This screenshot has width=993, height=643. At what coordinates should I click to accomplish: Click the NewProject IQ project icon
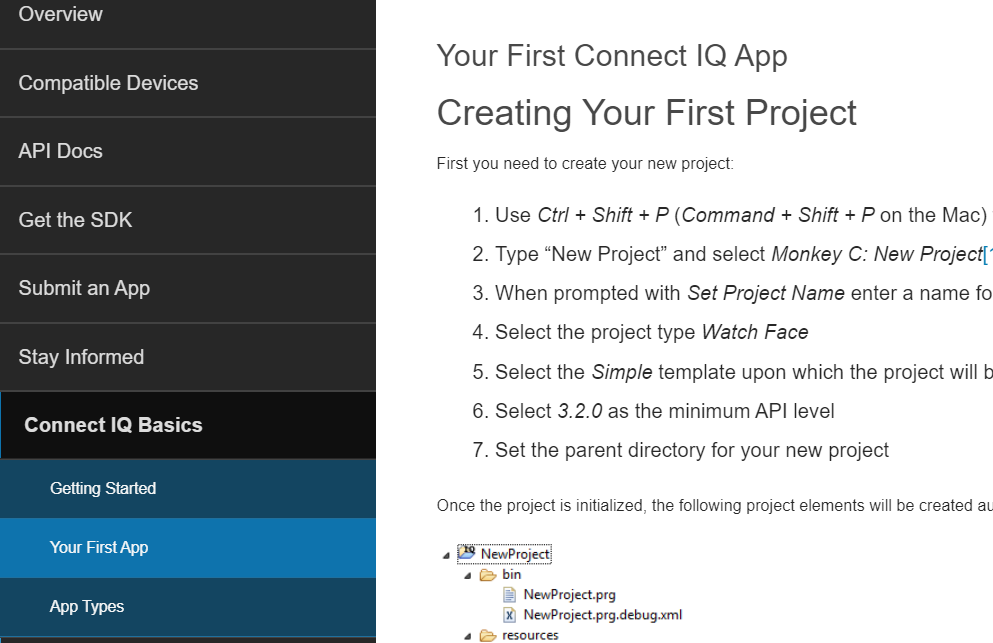(x=467, y=553)
